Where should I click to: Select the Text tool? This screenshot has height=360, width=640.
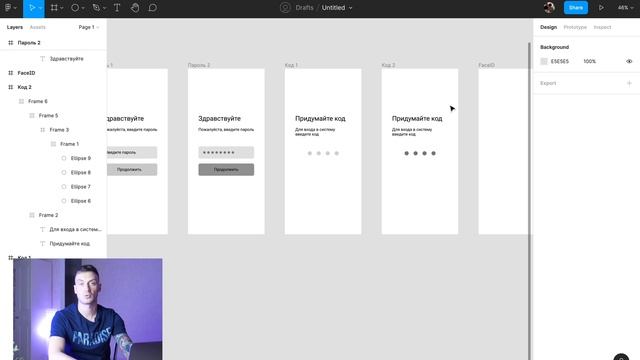pyautogui.click(x=117, y=8)
